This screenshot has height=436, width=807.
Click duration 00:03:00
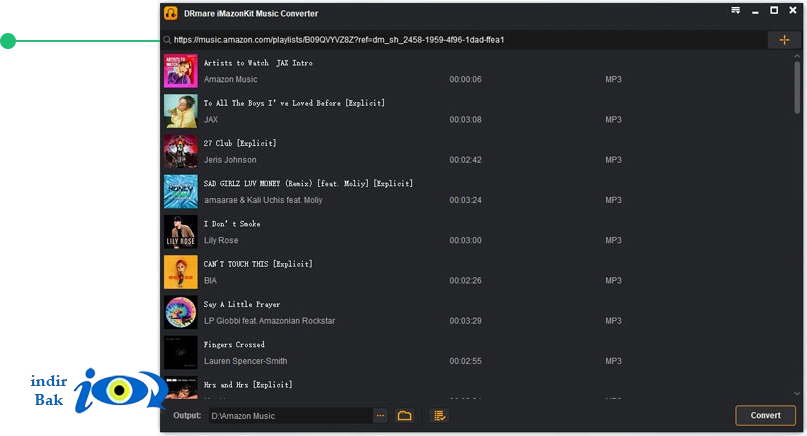click(x=465, y=240)
